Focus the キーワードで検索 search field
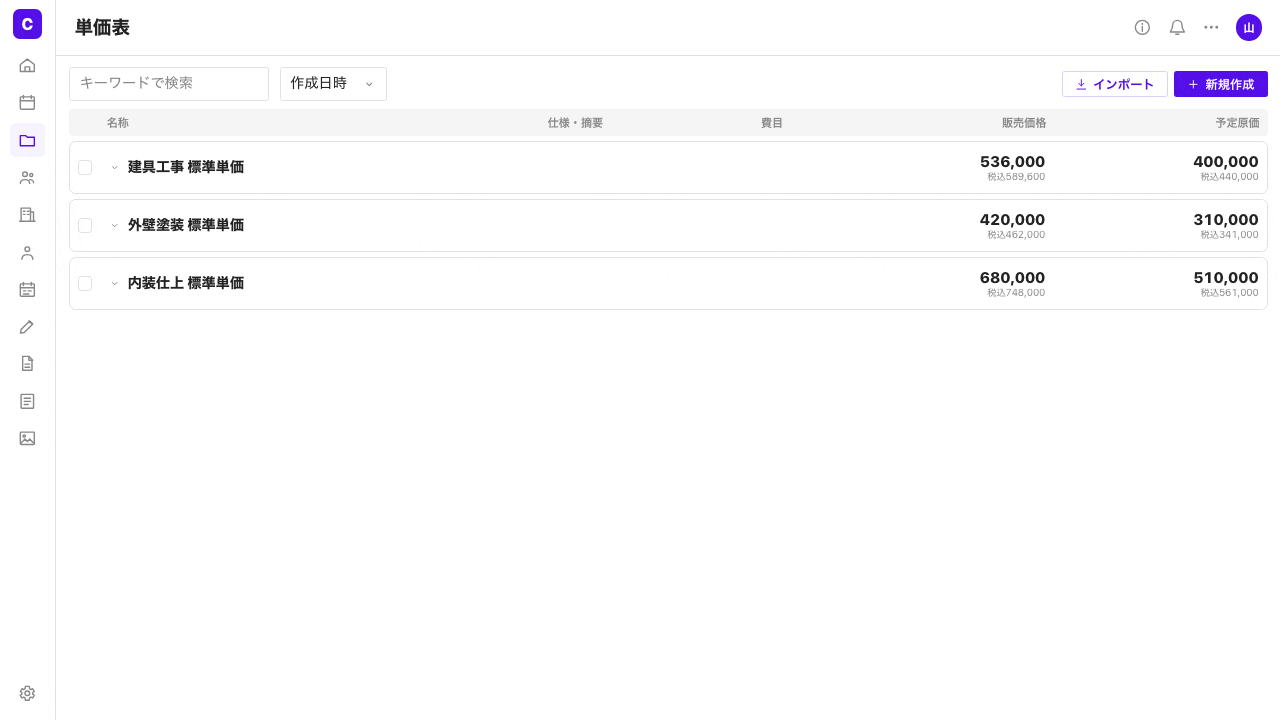The image size is (1280, 720). (169, 84)
